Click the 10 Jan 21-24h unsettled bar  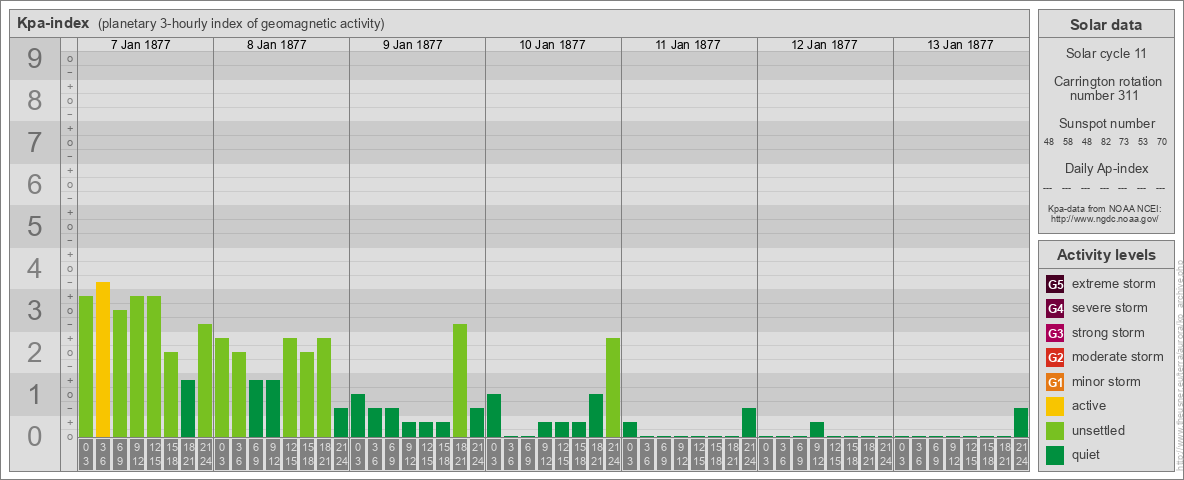[613, 387]
